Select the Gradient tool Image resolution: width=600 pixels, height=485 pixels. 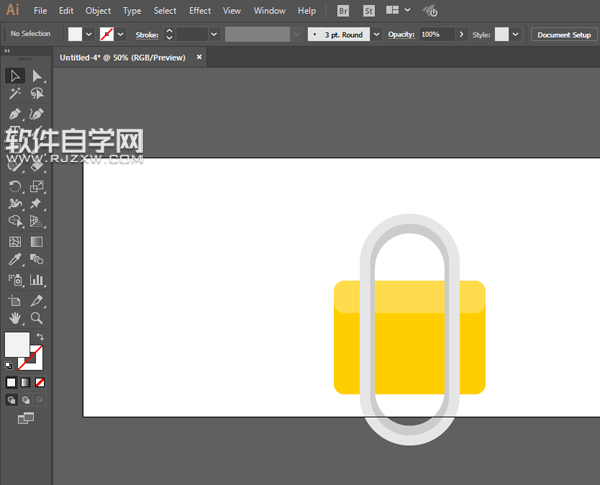(x=37, y=242)
